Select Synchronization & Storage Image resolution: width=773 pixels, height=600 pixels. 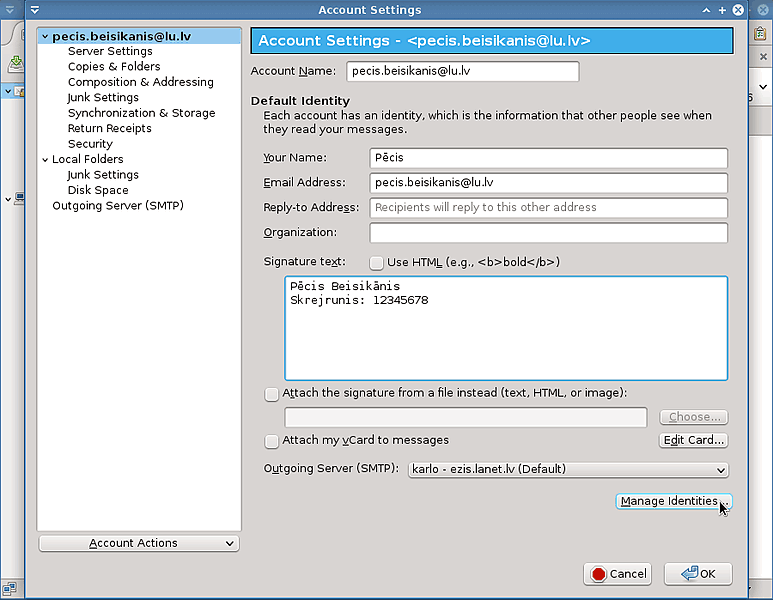[141, 113]
